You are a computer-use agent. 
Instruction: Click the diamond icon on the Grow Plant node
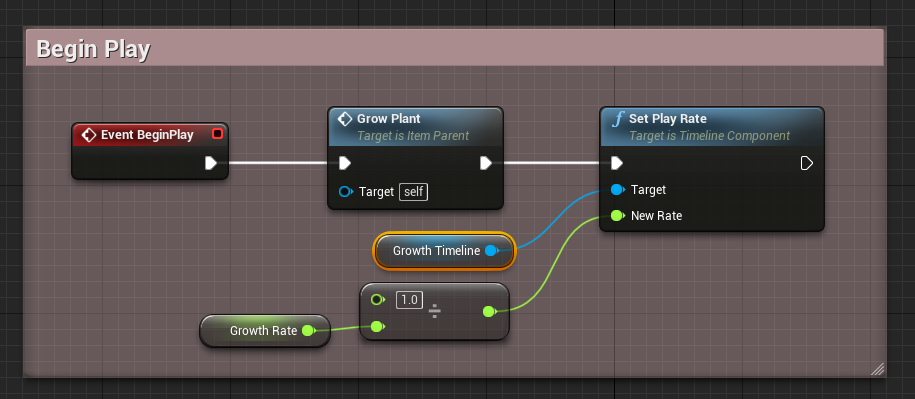pos(345,119)
